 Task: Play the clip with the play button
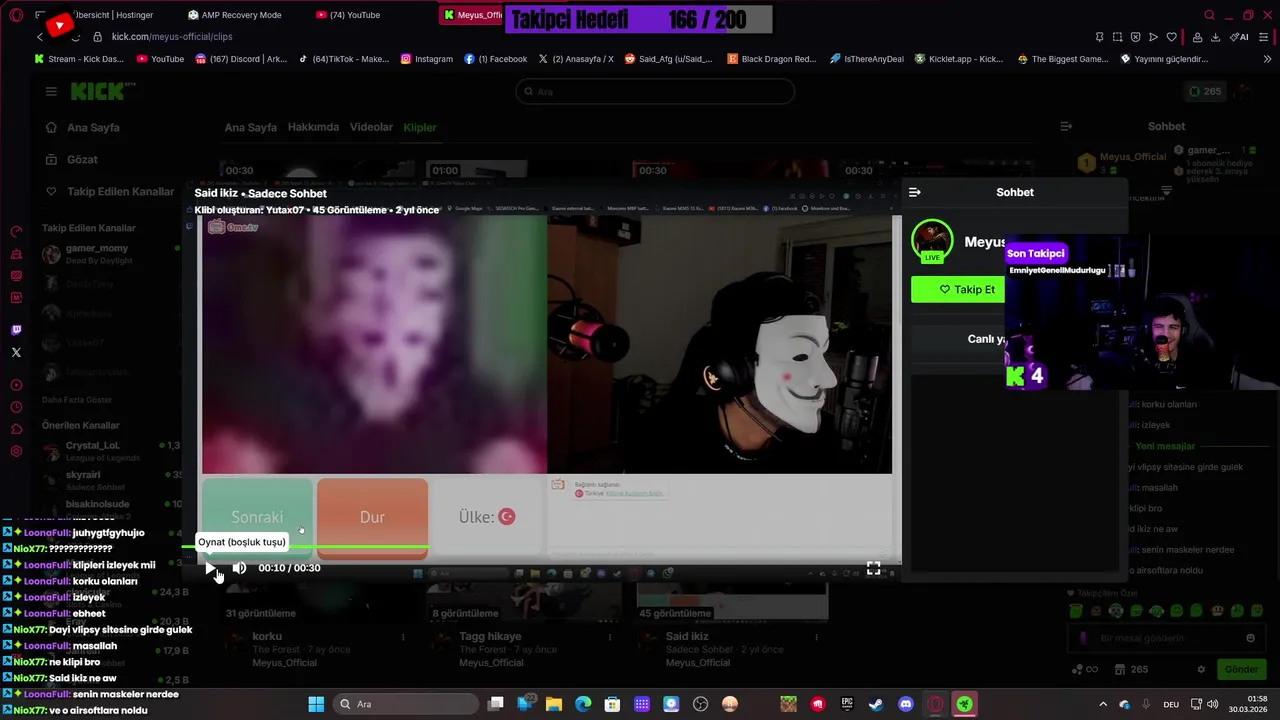click(x=211, y=568)
